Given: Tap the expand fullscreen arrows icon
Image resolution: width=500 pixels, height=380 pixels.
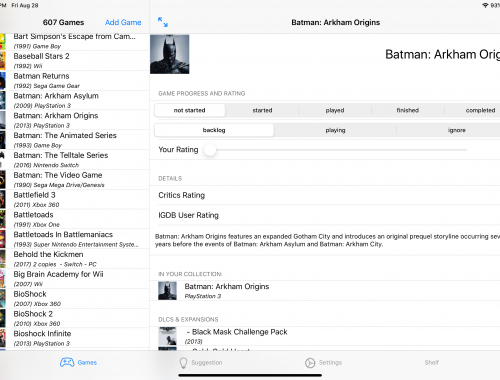Looking at the screenshot, I should coord(163,22).
